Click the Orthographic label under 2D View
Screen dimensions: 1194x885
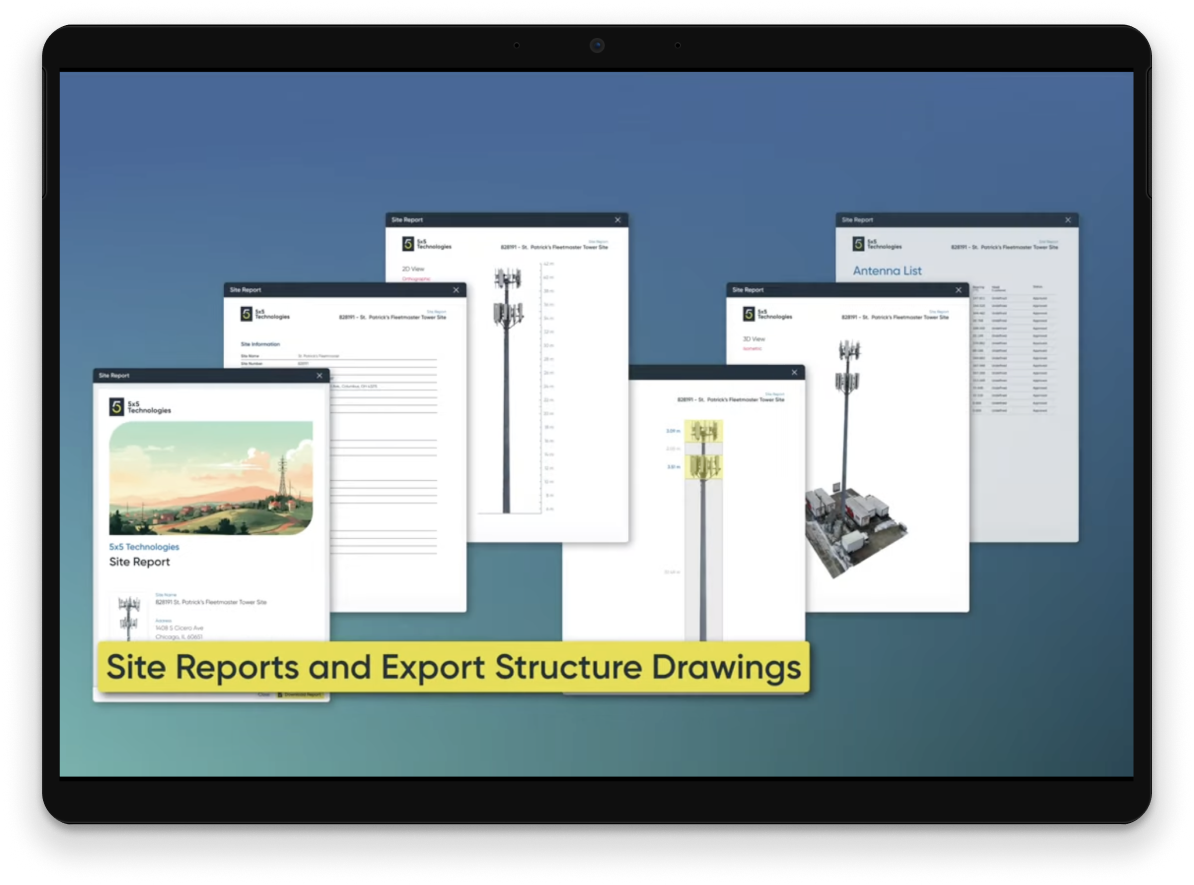point(416,279)
